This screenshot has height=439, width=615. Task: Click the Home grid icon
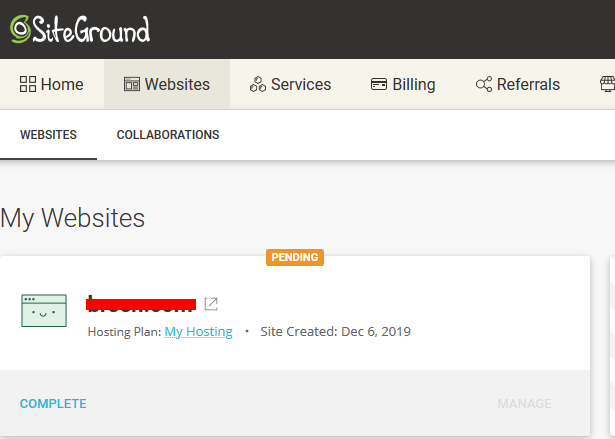tap(28, 85)
